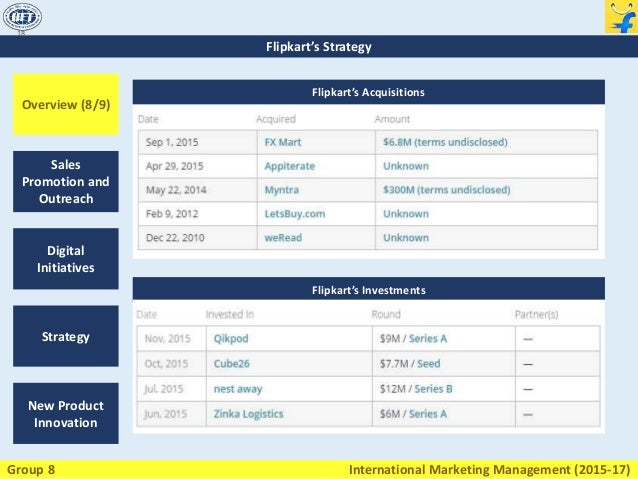Click the Flipkart's Investments header
The height and width of the screenshot is (479, 638).
[x=369, y=290]
